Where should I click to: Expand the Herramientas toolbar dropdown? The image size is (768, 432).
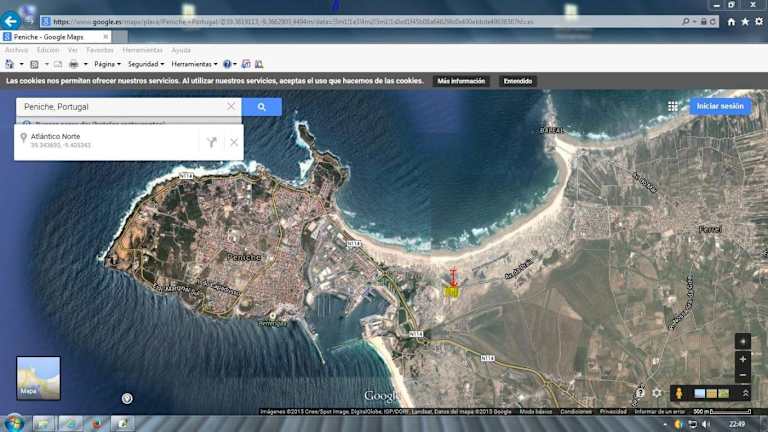(194, 64)
